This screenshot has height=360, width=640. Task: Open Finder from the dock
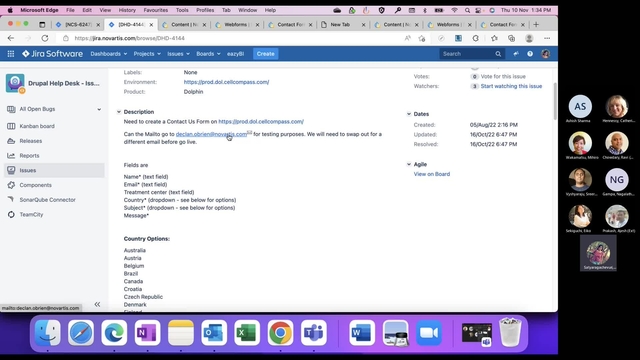pos(47,333)
